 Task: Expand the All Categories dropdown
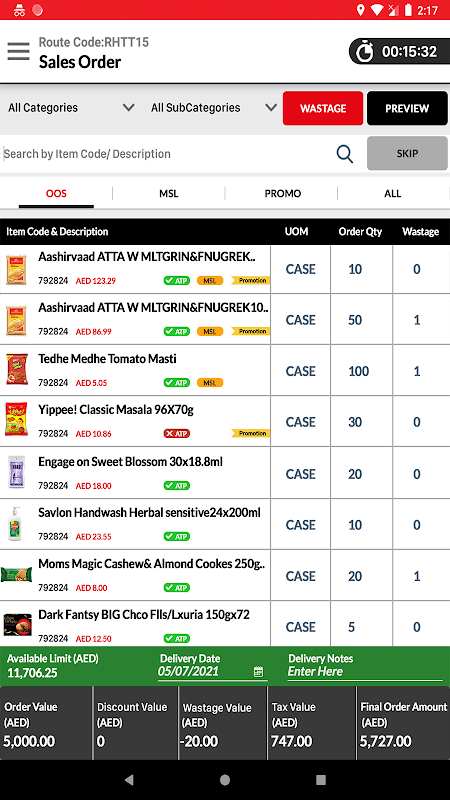(x=71, y=108)
